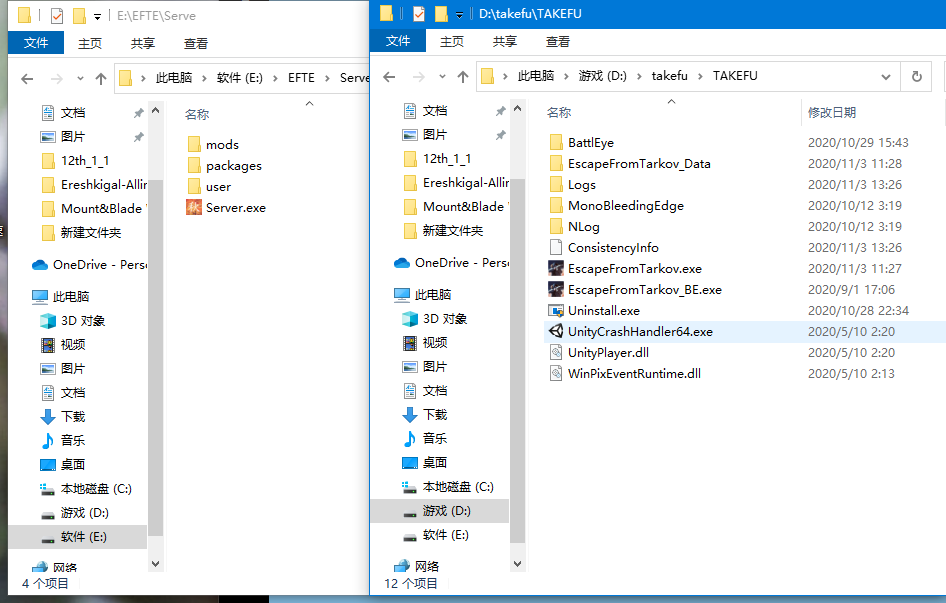
Task: Click the 2020/11/3 11:27 date of EscapeFromTarkov.exe
Action: (854, 269)
